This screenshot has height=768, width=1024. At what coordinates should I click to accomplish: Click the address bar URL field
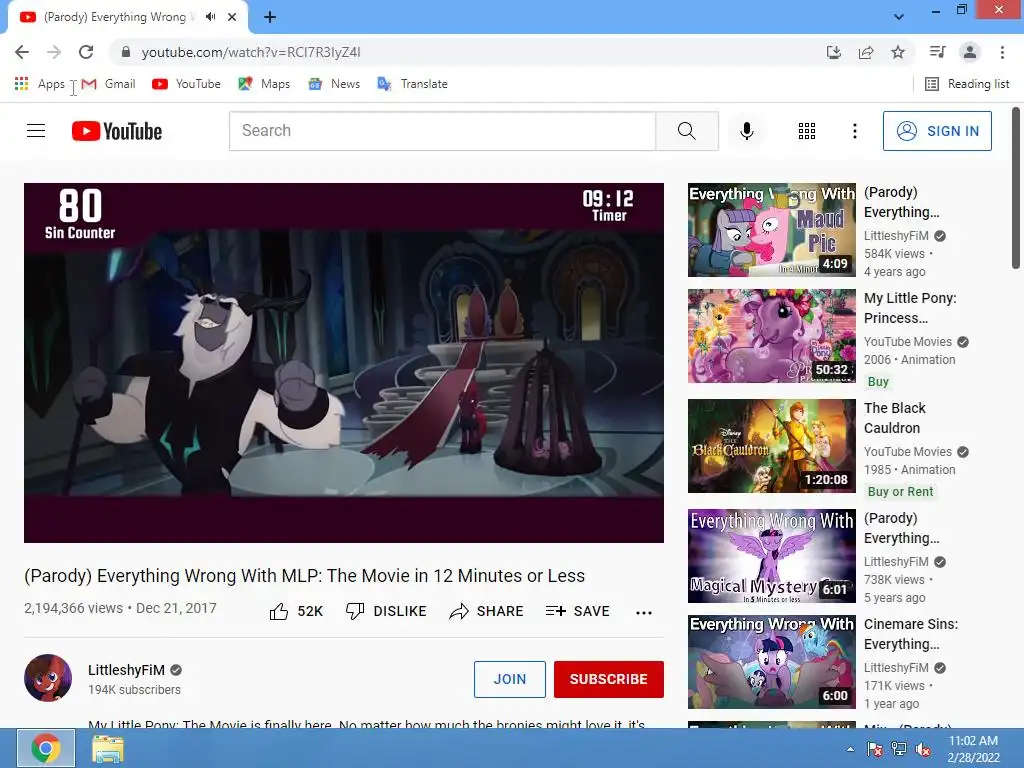tap(470, 52)
